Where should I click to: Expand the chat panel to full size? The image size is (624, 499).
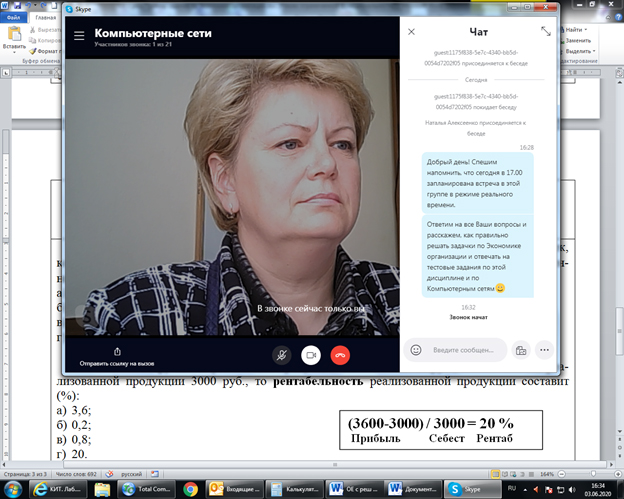[x=546, y=31]
